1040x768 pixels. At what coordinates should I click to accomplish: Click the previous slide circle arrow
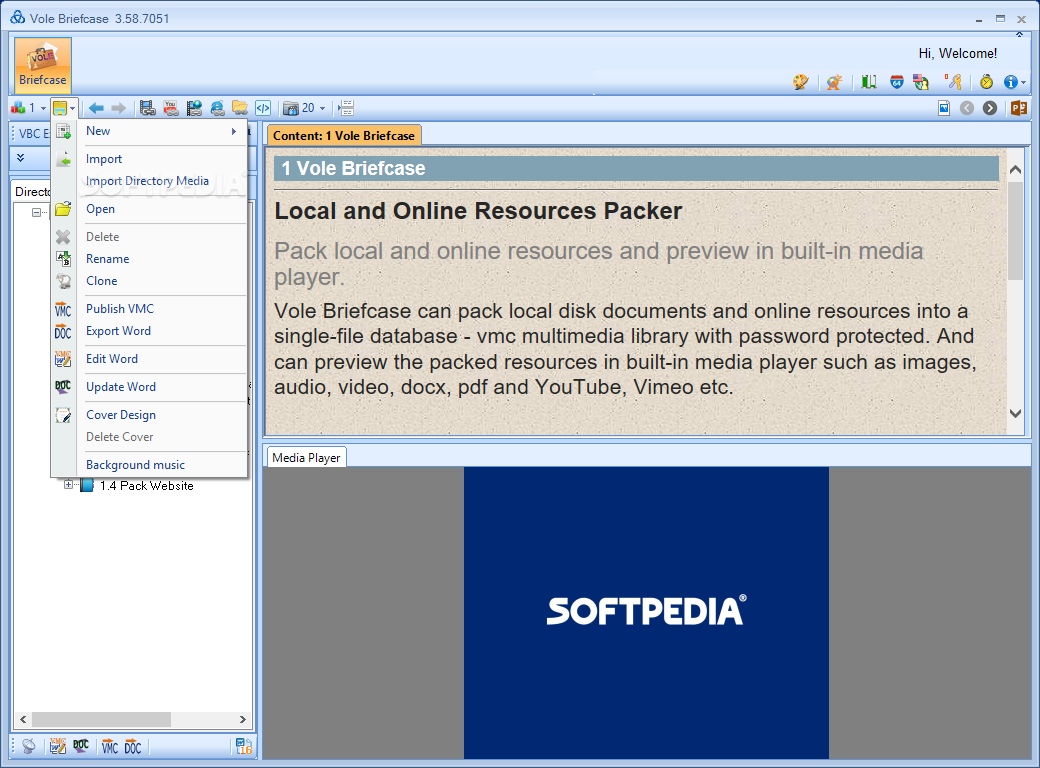tap(967, 108)
